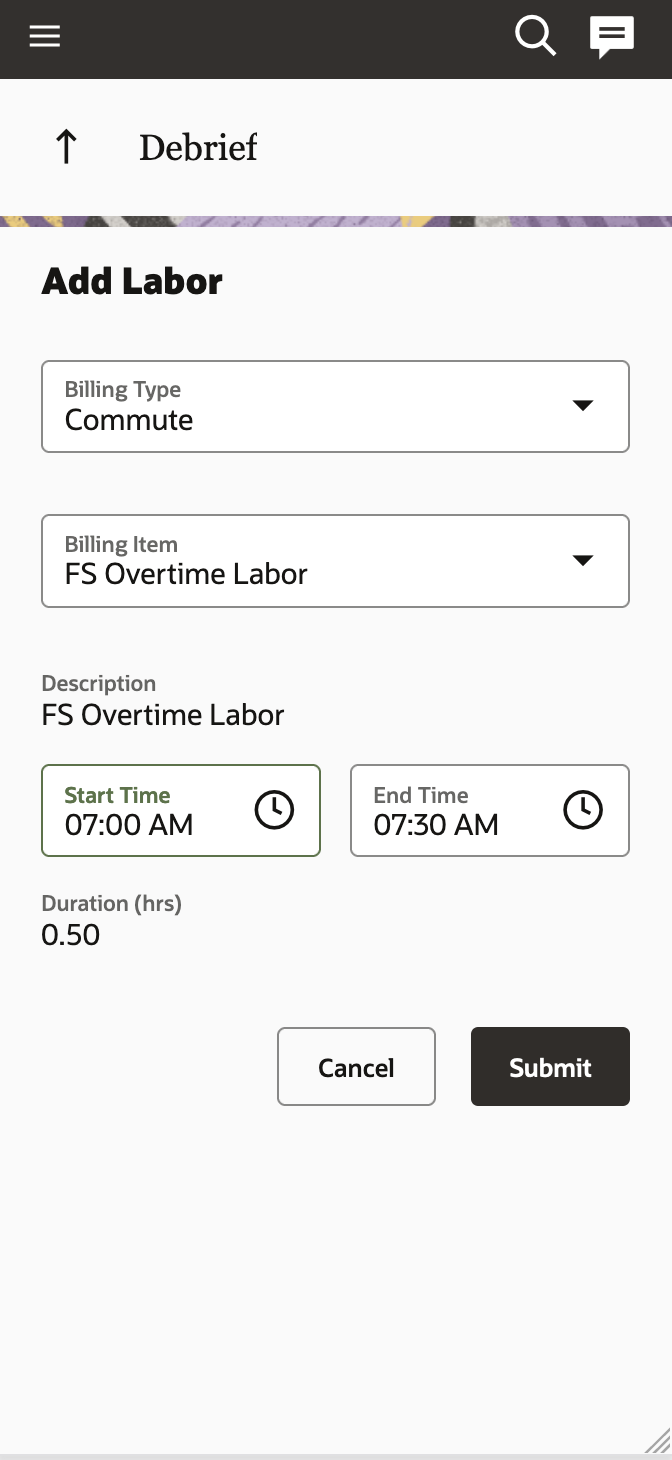
Task: Grab the bottom-right resize handle
Action: (657, 1440)
